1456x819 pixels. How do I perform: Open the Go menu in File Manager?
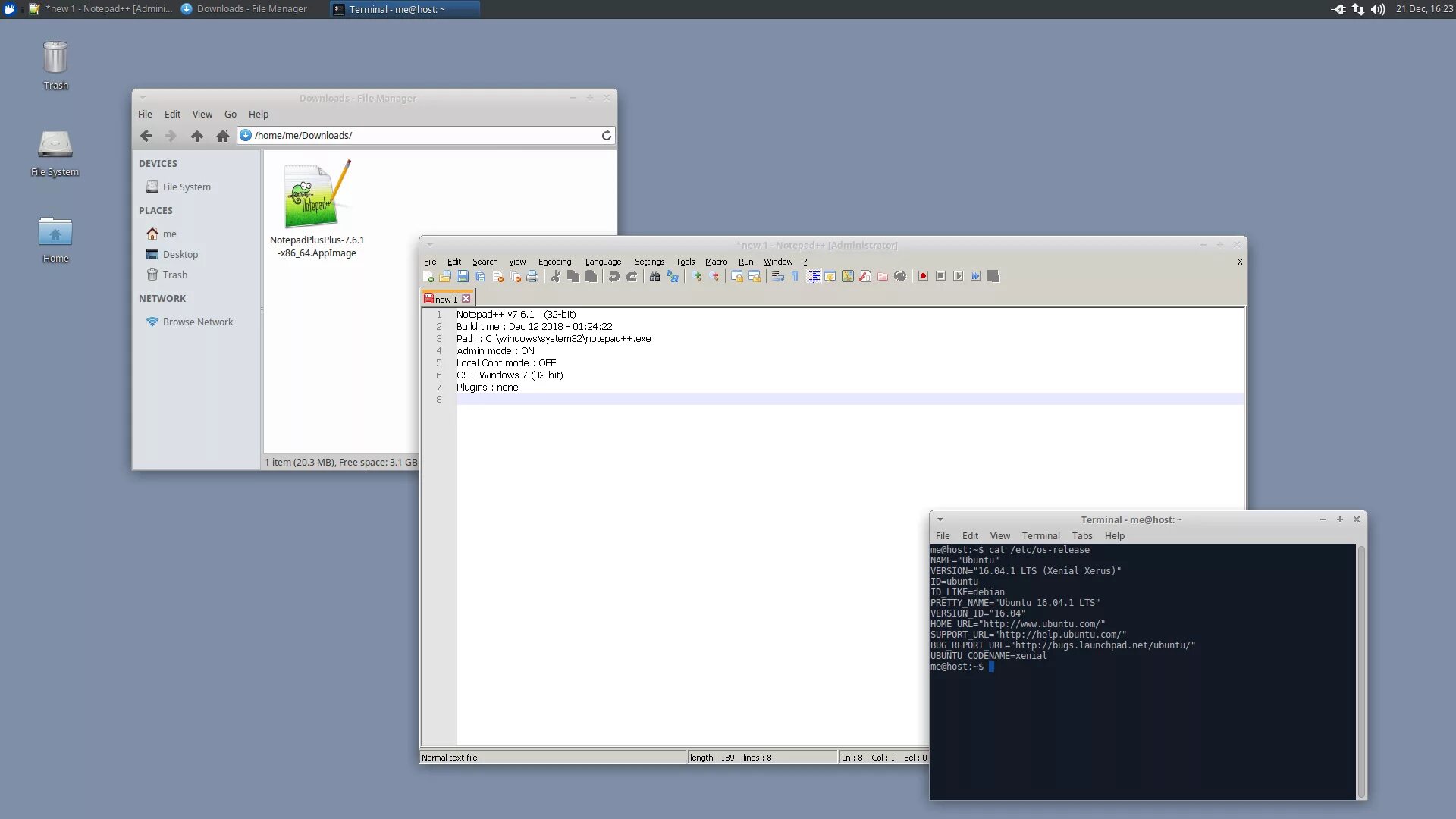[x=231, y=115]
